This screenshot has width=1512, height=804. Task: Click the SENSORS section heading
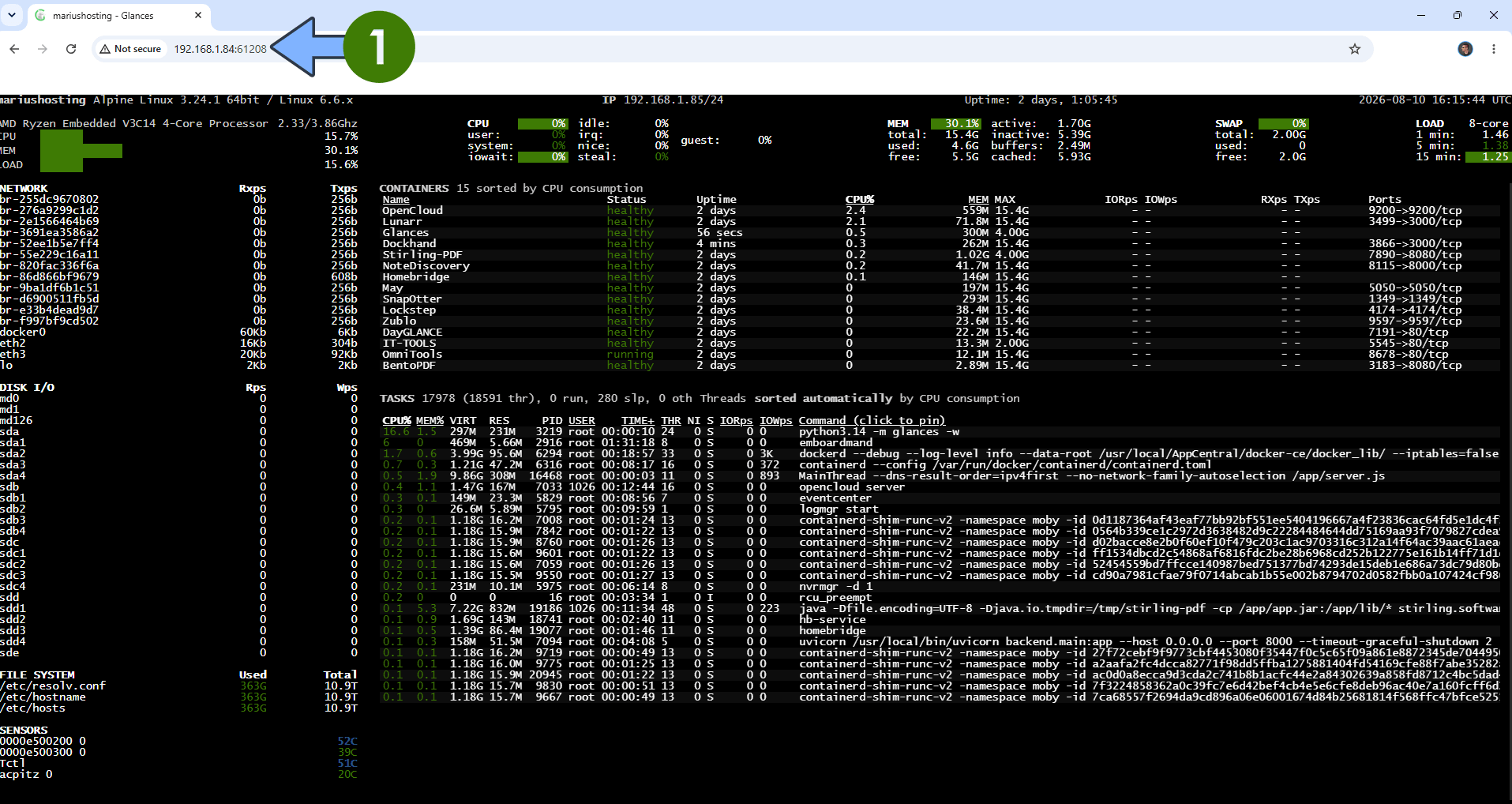click(x=24, y=731)
